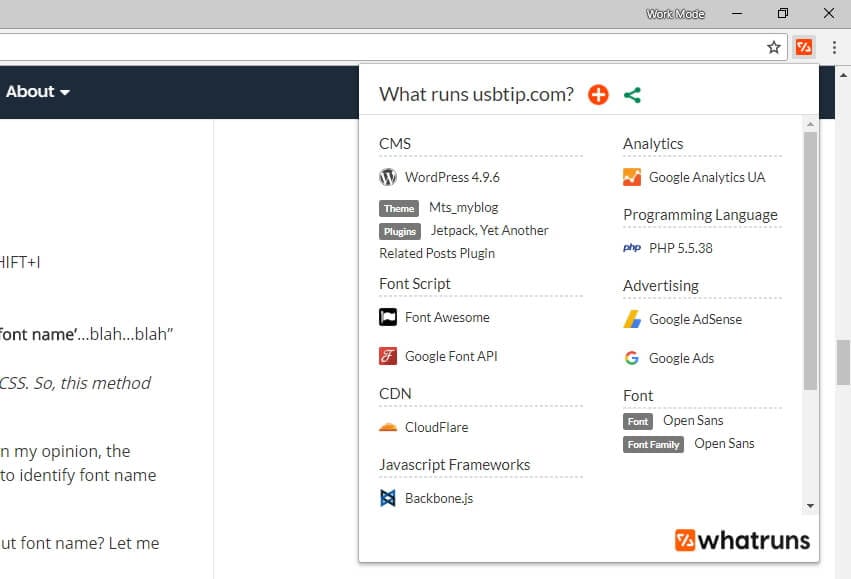
Task: Open the PHP 5.5.38 link
Action: point(681,249)
